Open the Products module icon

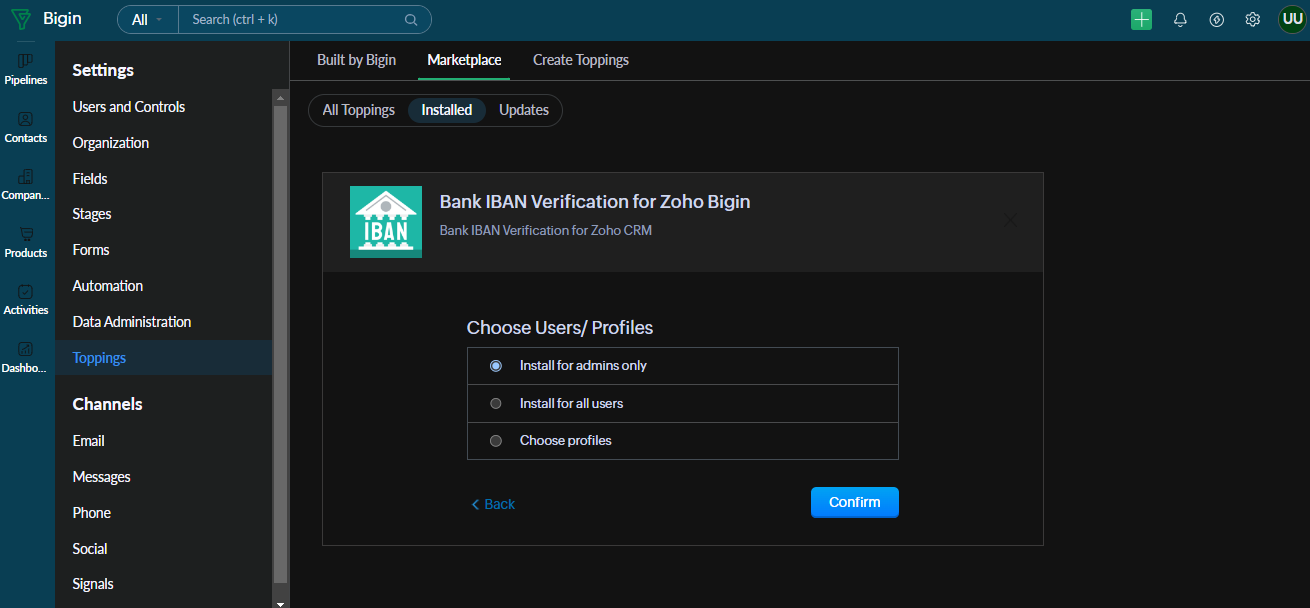tap(26, 234)
